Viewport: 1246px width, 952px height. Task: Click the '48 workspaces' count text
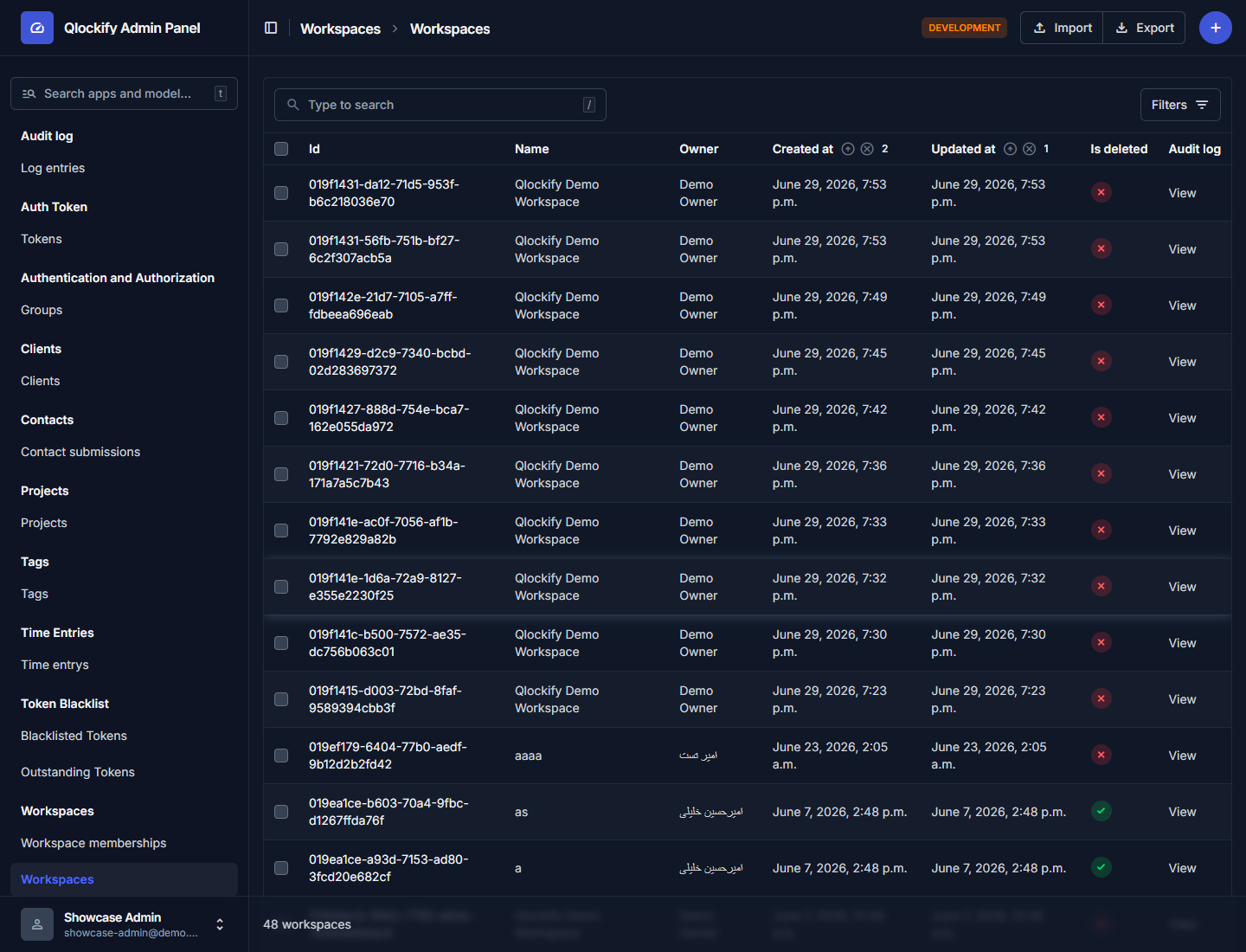click(x=307, y=924)
